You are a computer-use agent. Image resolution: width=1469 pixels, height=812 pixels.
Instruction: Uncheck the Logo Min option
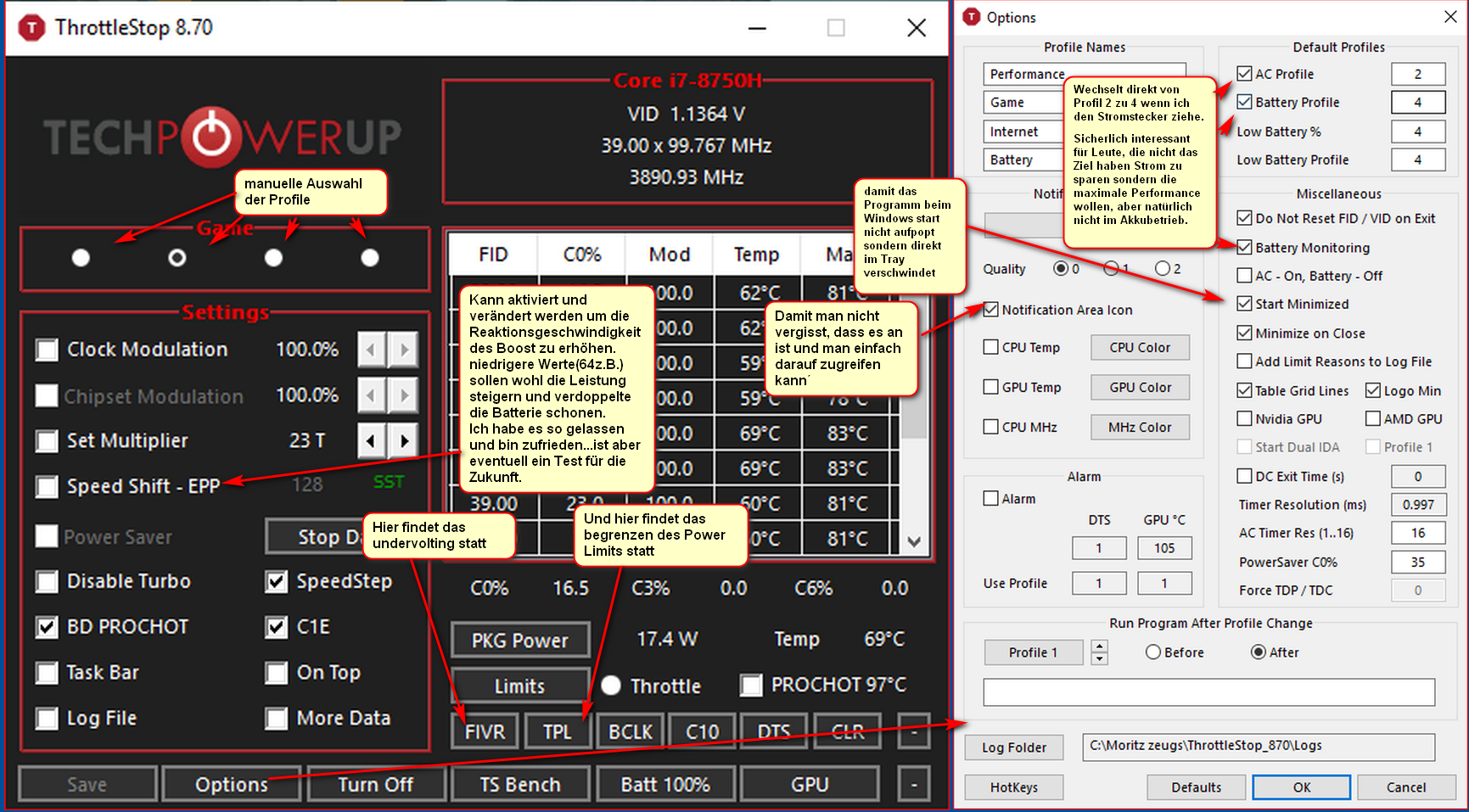(x=1372, y=390)
